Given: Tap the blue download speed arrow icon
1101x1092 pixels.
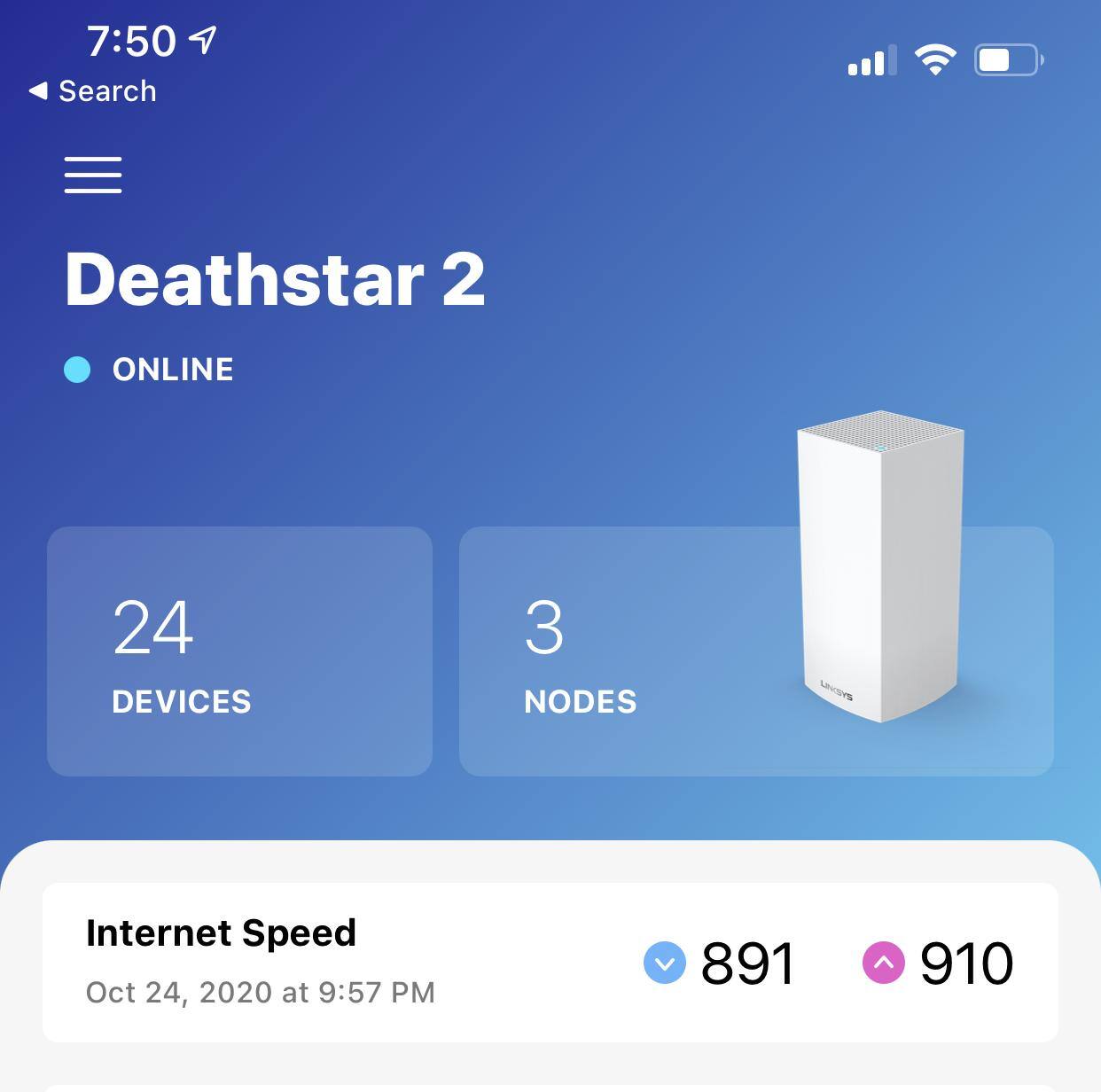Looking at the screenshot, I should pyautogui.click(x=663, y=963).
